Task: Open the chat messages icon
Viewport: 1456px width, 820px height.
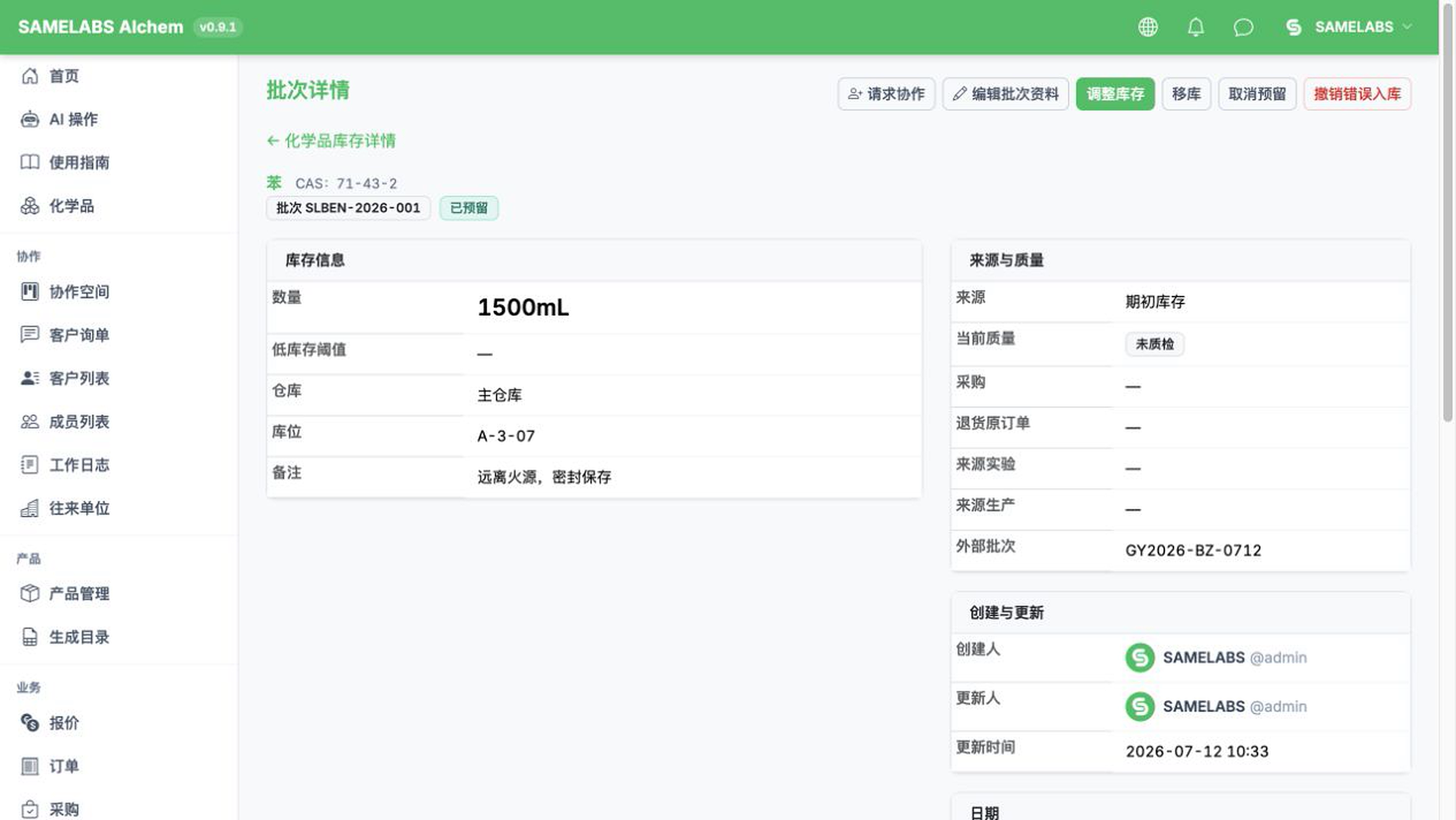Action: [1243, 27]
